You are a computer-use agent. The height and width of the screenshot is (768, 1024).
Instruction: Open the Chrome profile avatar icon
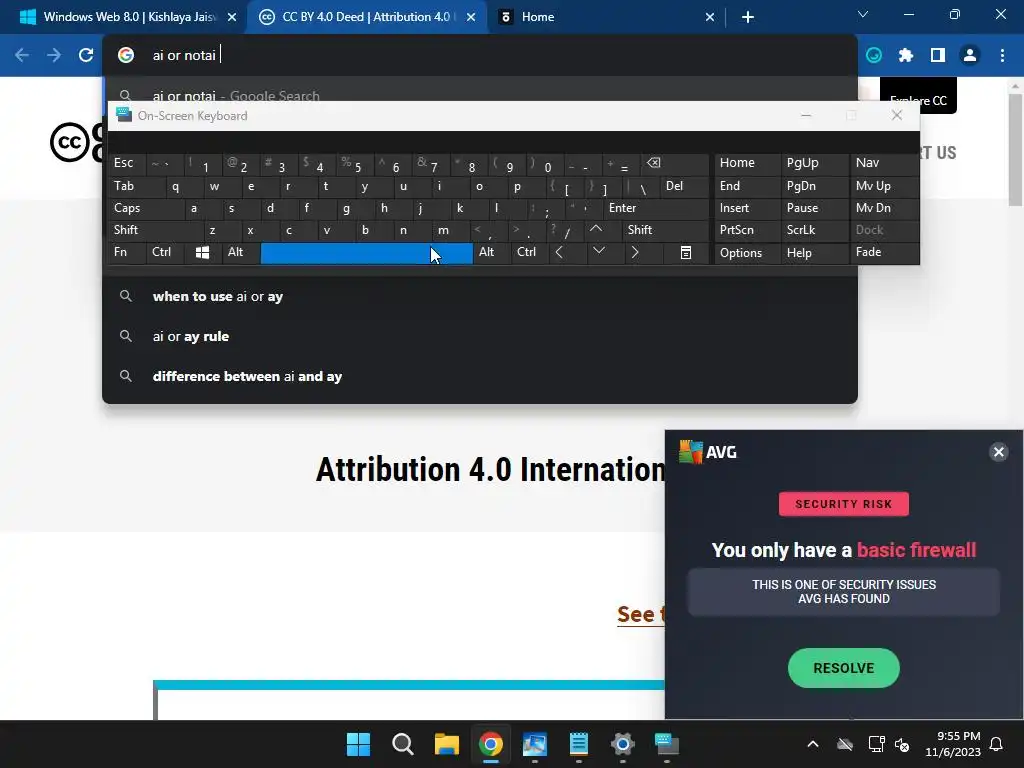[x=970, y=56]
